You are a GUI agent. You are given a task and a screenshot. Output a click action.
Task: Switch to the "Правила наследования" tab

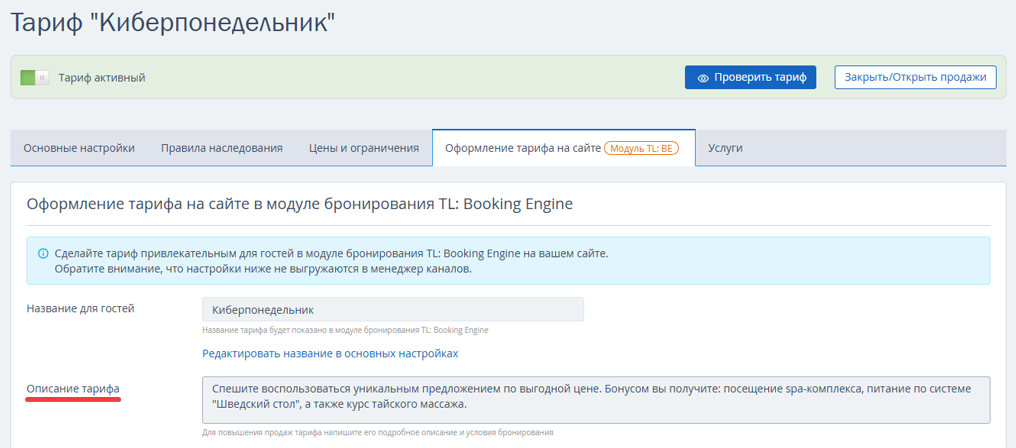[221, 148]
